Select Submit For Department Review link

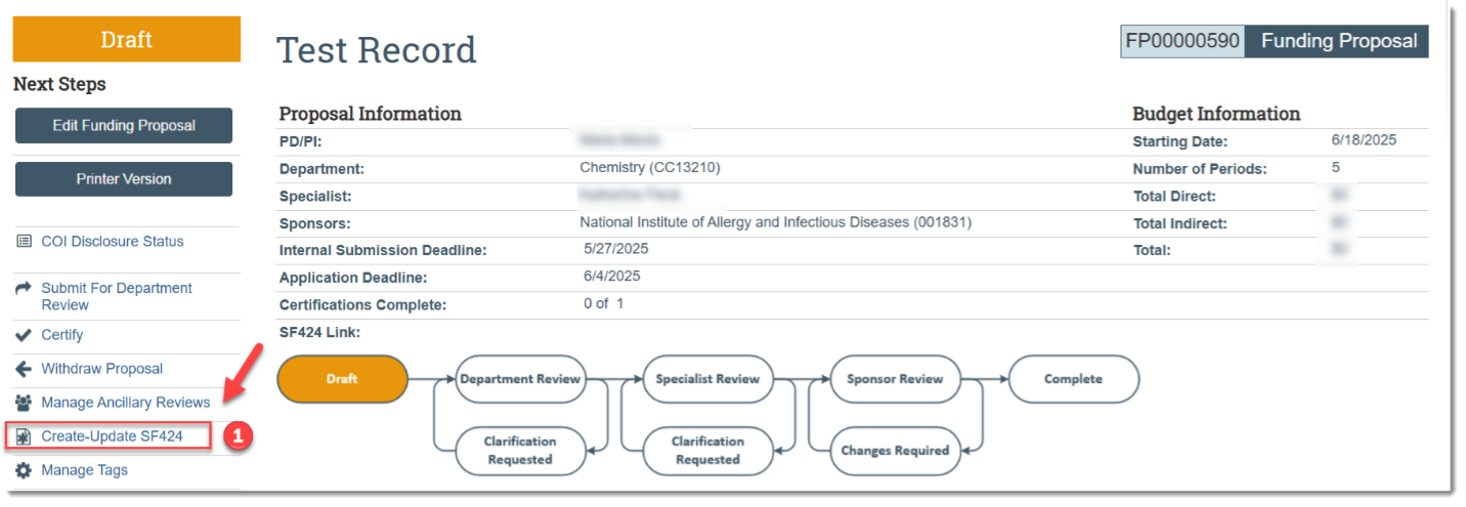[x=116, y=296]
